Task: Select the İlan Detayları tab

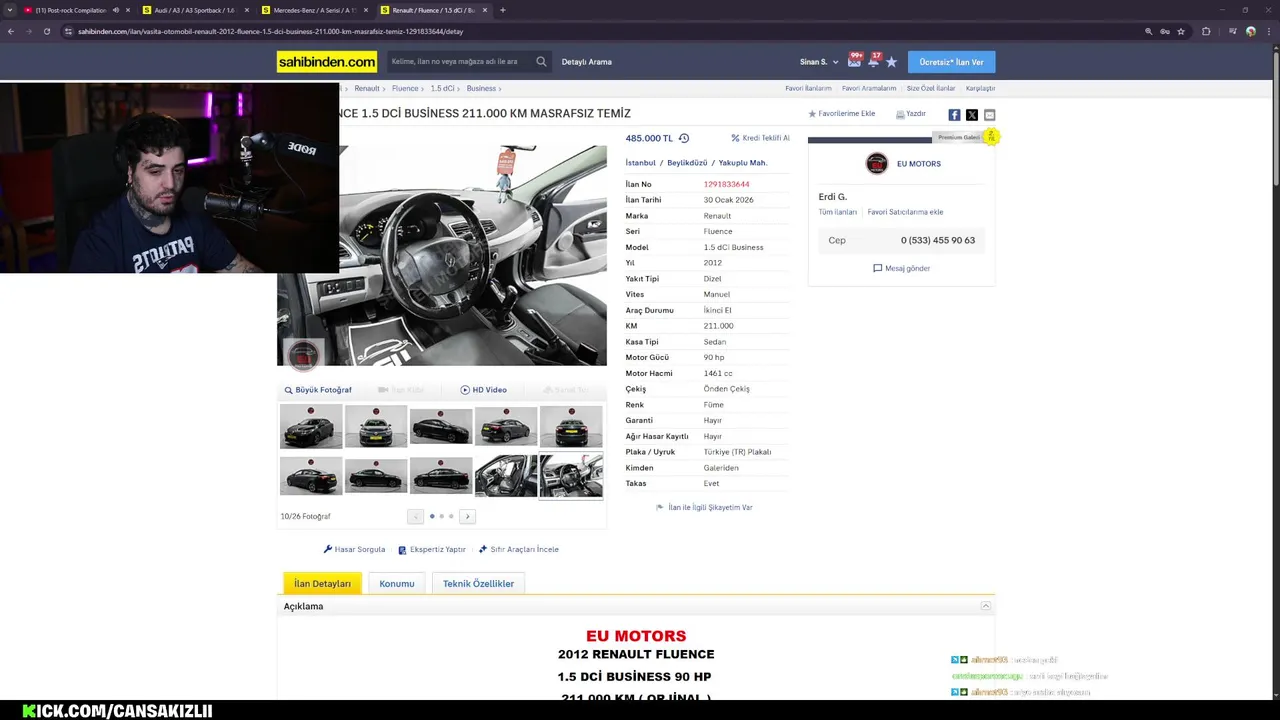Action: (x=322, y=584)
